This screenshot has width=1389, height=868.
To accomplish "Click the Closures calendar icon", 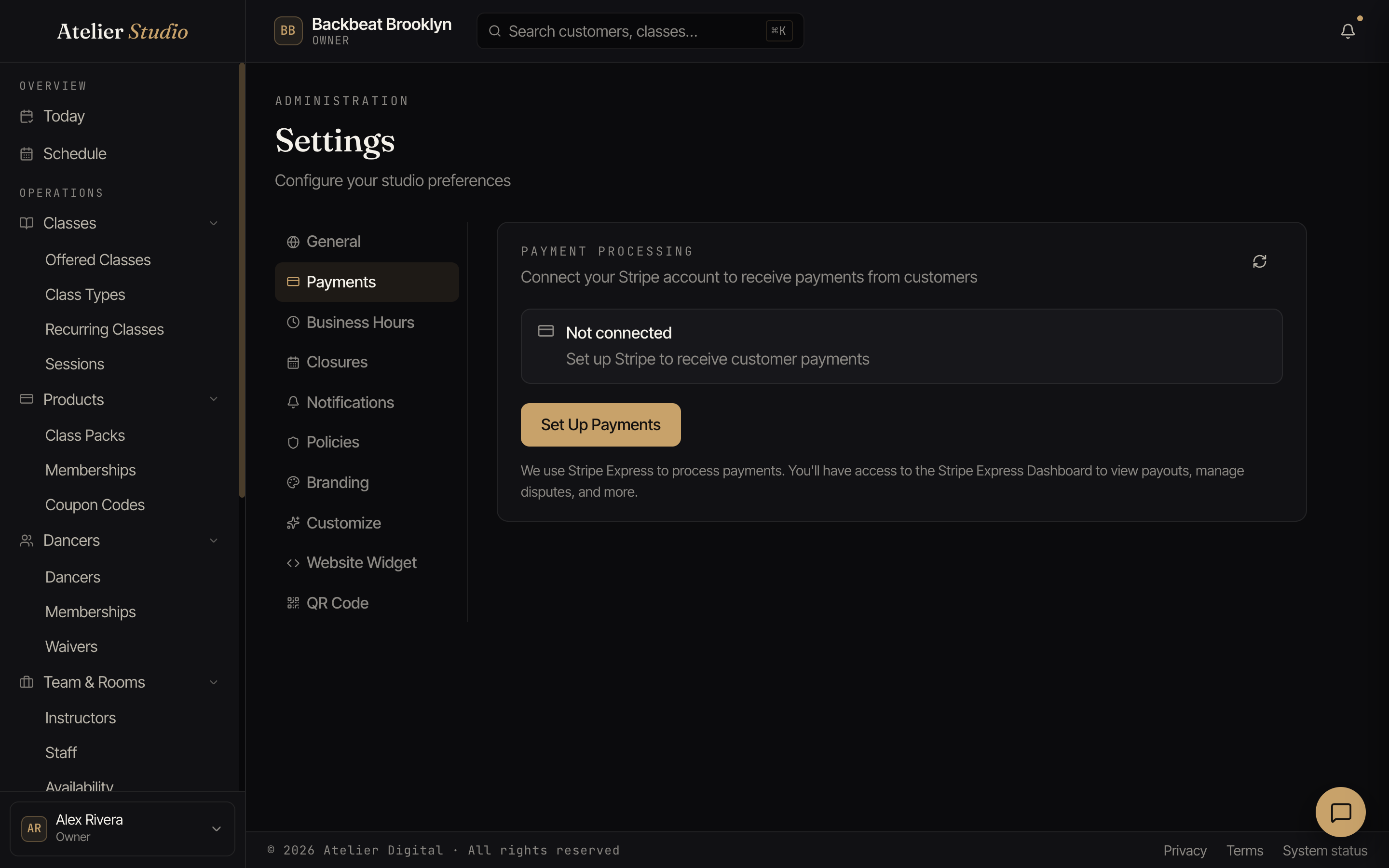I will (293, 362).
